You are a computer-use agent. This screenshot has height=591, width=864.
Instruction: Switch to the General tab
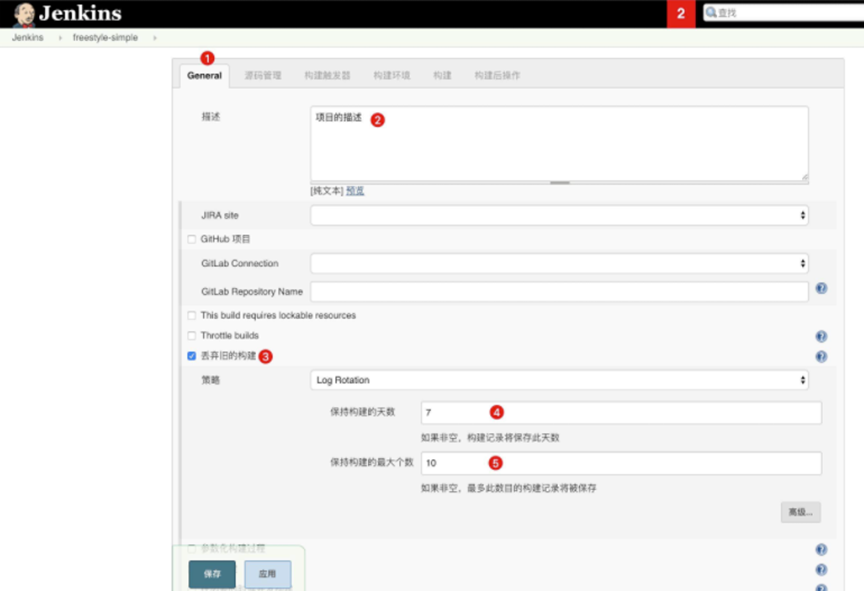point(204,75)
